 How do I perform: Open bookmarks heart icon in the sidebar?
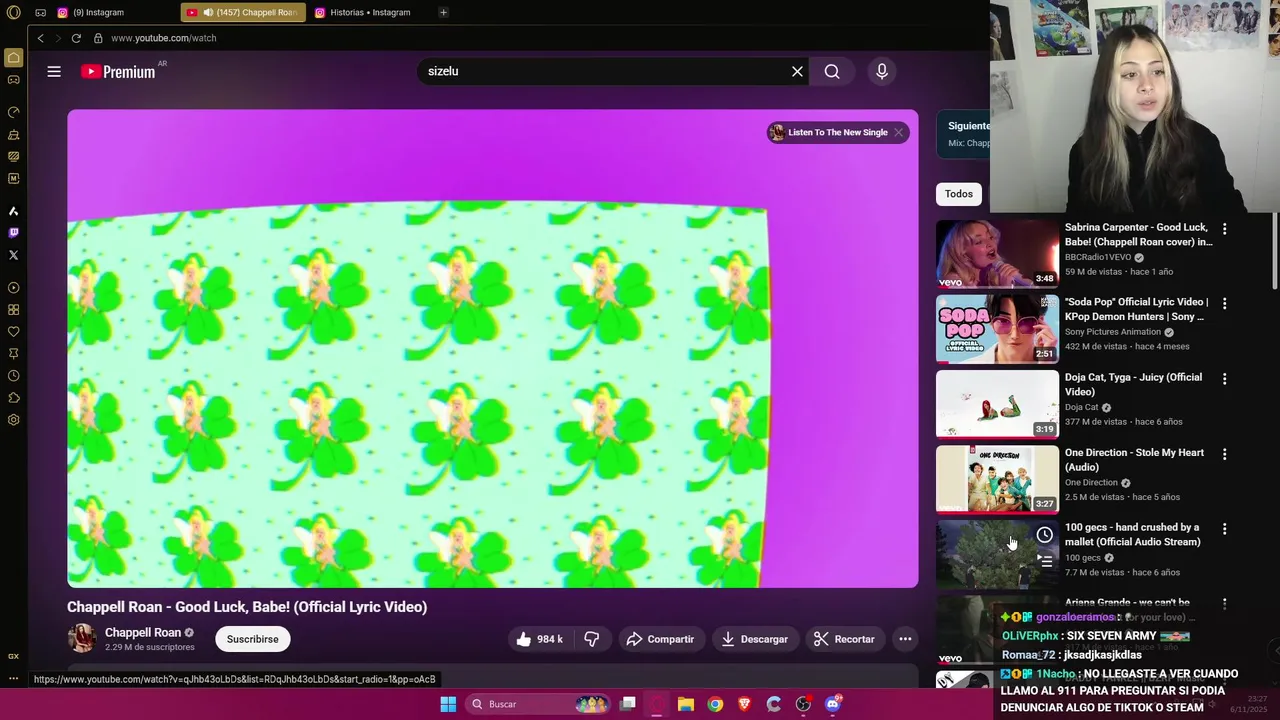pos(13,332)
